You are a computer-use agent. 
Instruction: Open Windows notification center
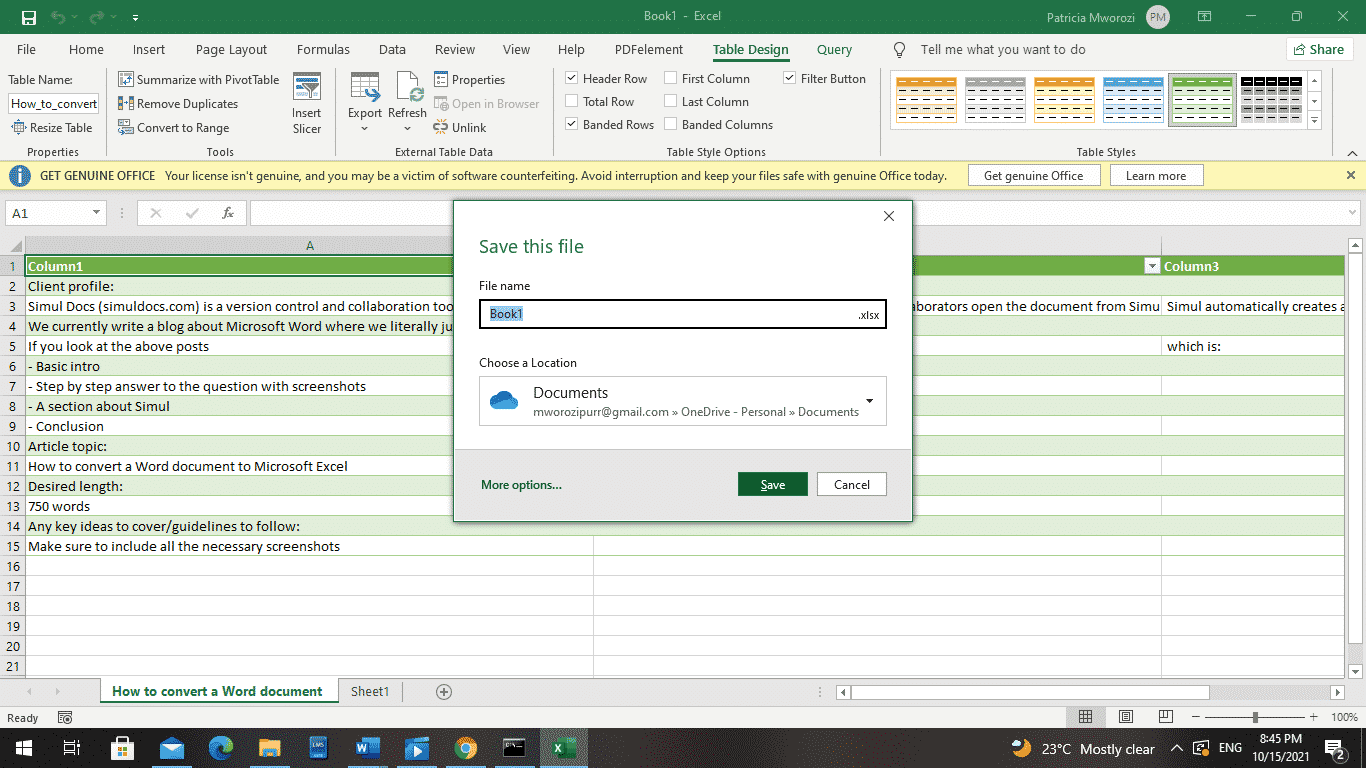[x=1335, y=748]
